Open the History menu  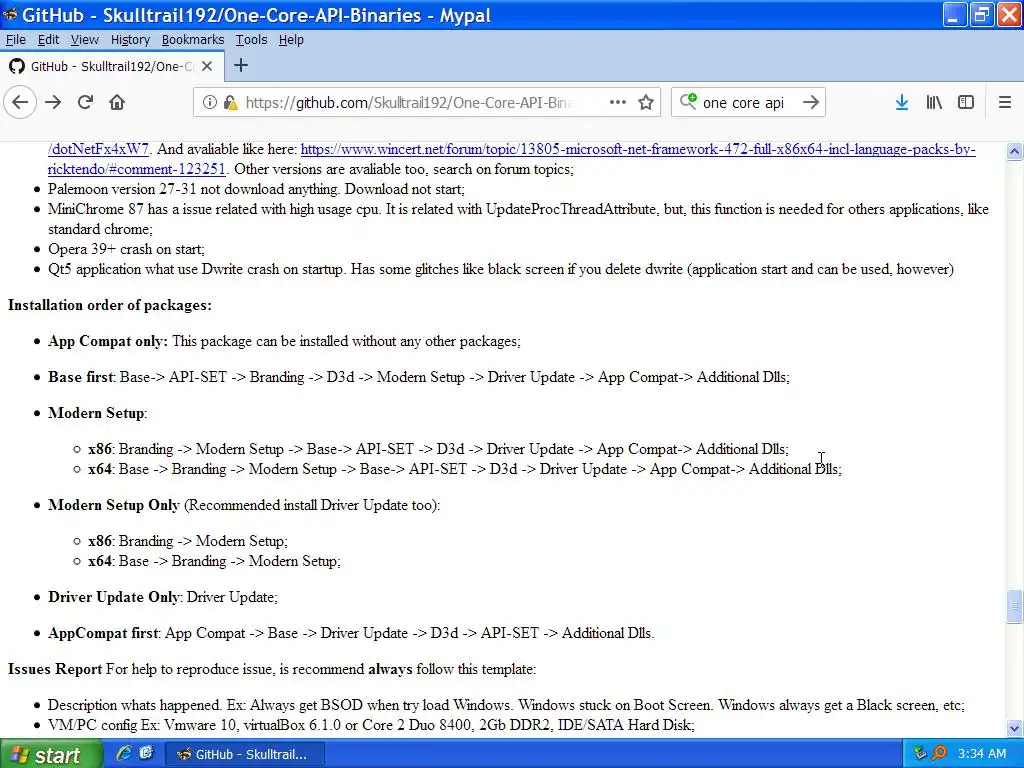(x=130, y=40)
